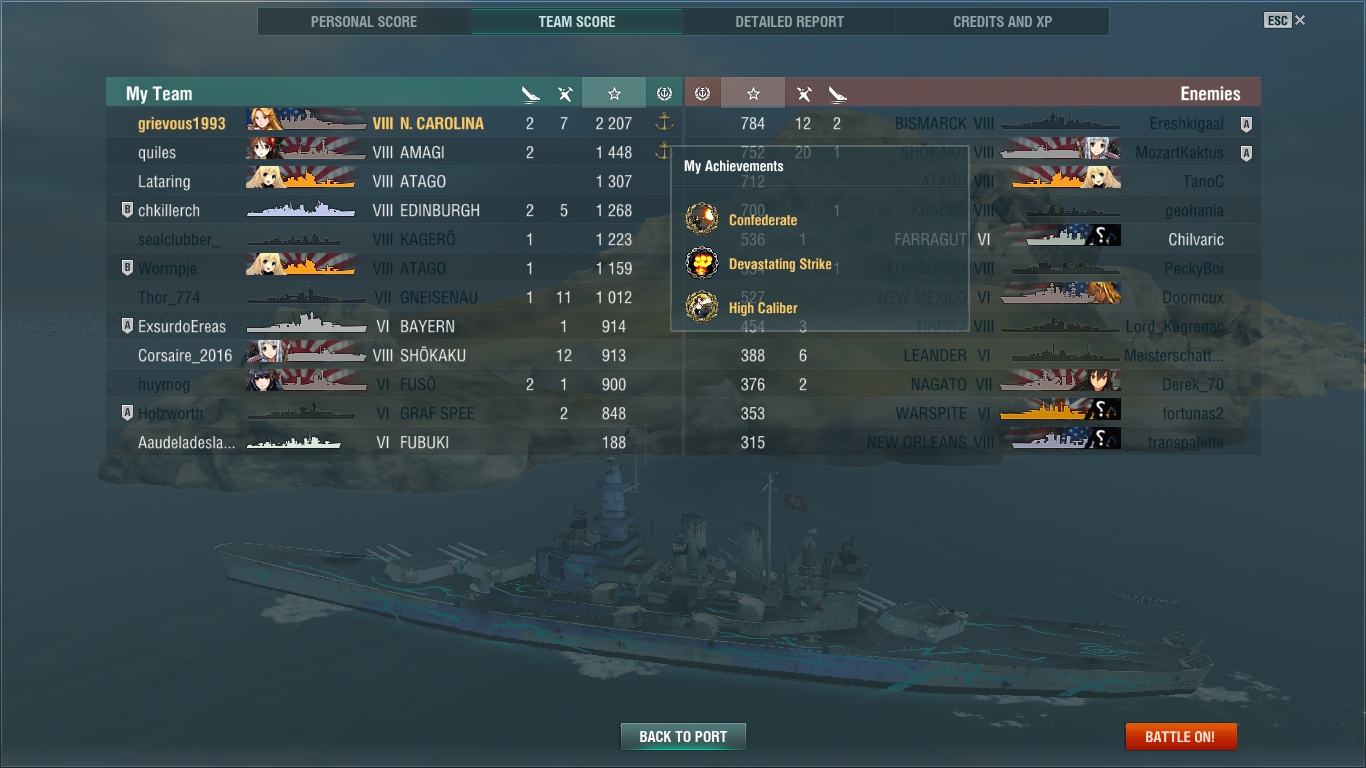
Task: Click the Devastating Strike achievement icon
Action: coord(702,263)
